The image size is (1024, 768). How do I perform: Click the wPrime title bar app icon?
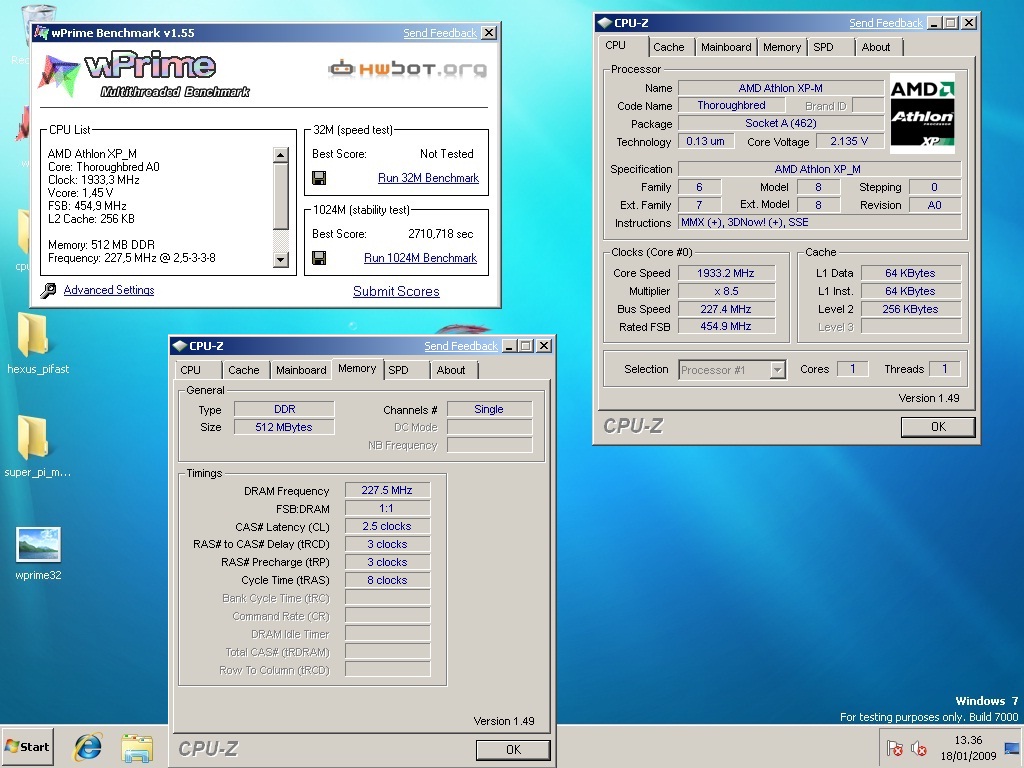click(42, 32)
